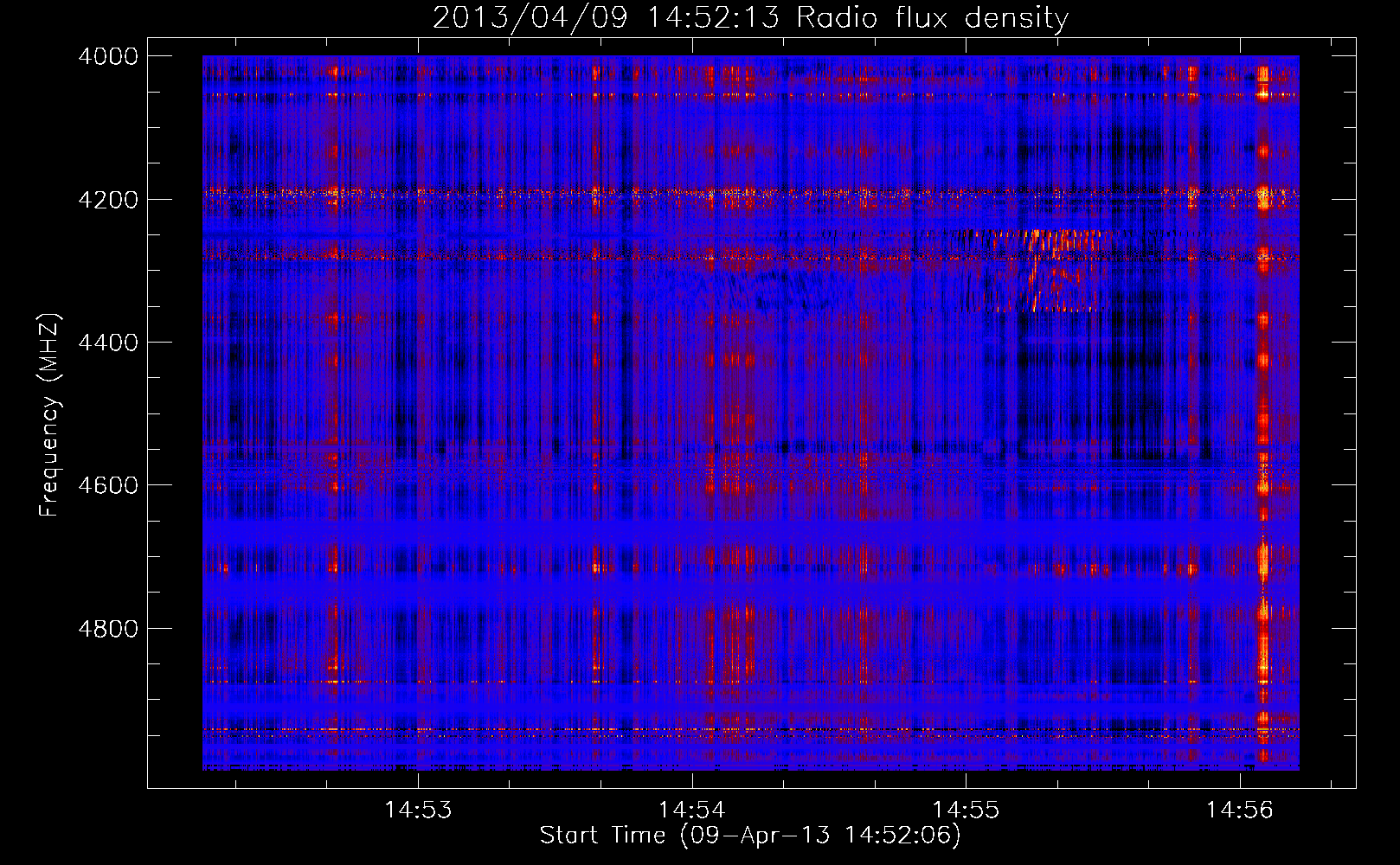Screen dimensions: 1400x865
Task: Click the 14:54 time axis label
Action: pos(691,811)
